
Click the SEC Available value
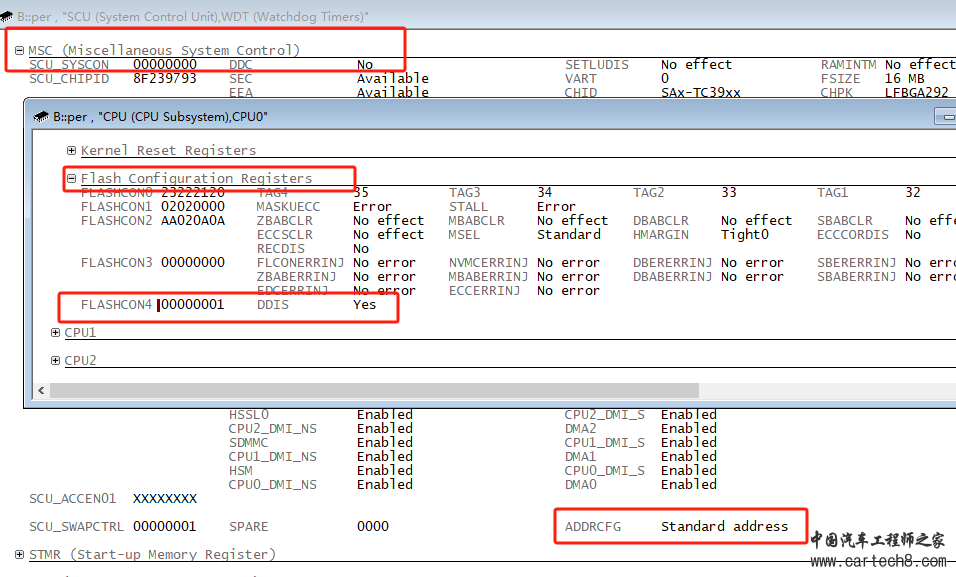coord(393,78)
